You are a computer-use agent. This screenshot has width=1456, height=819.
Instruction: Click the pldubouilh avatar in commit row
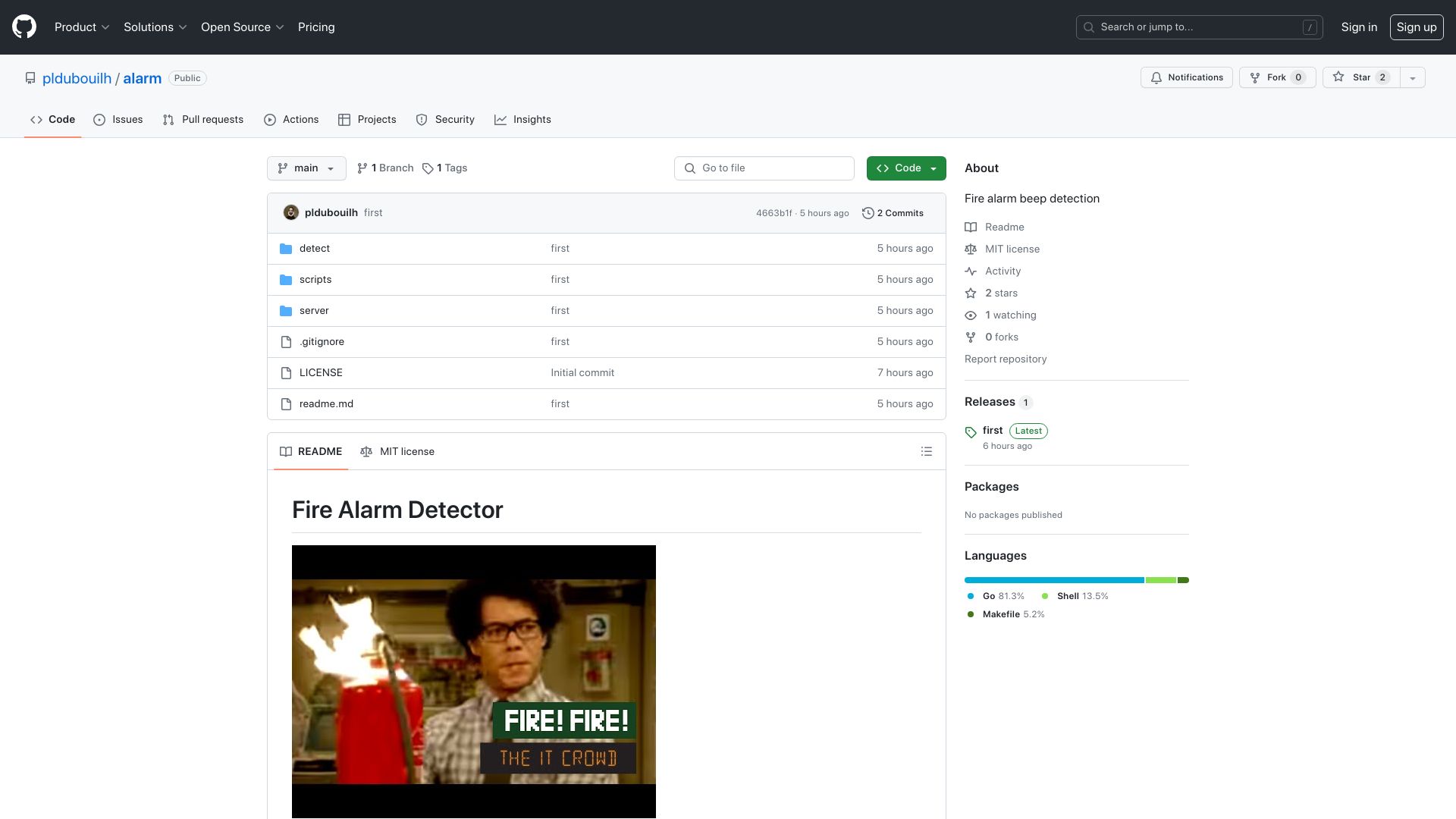coord(290,212)
